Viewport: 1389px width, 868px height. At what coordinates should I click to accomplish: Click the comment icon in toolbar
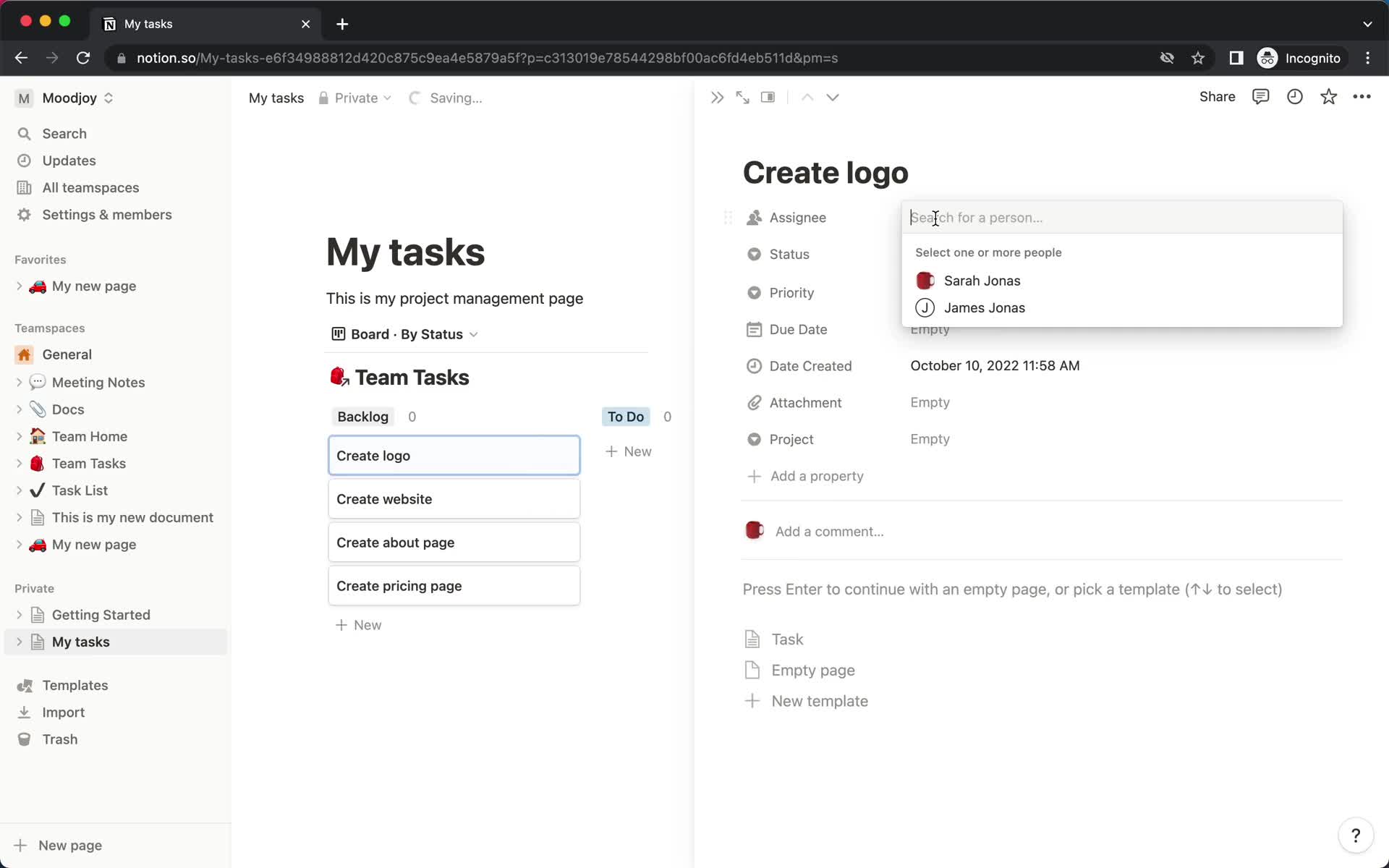pyautogui.click(x=1261, y=97)
